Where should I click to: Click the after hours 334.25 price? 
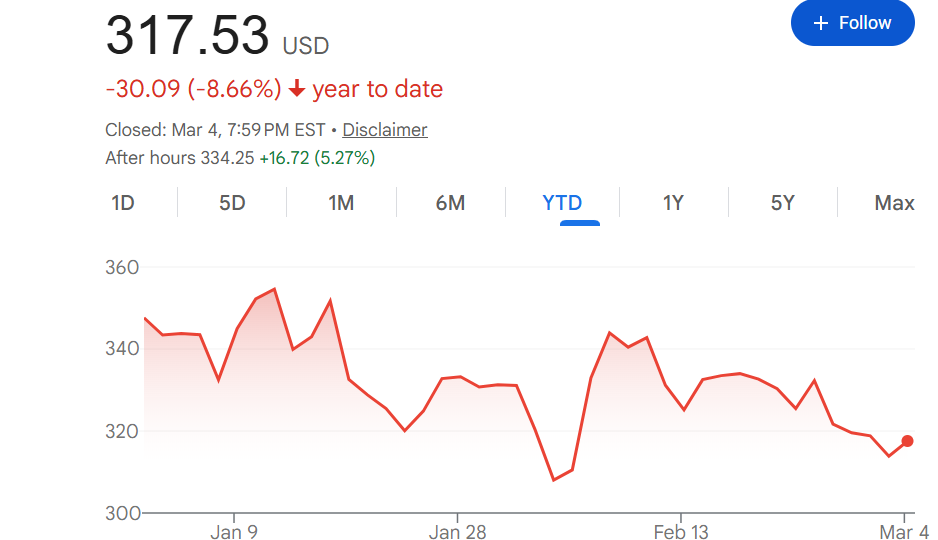pos(227,158)
